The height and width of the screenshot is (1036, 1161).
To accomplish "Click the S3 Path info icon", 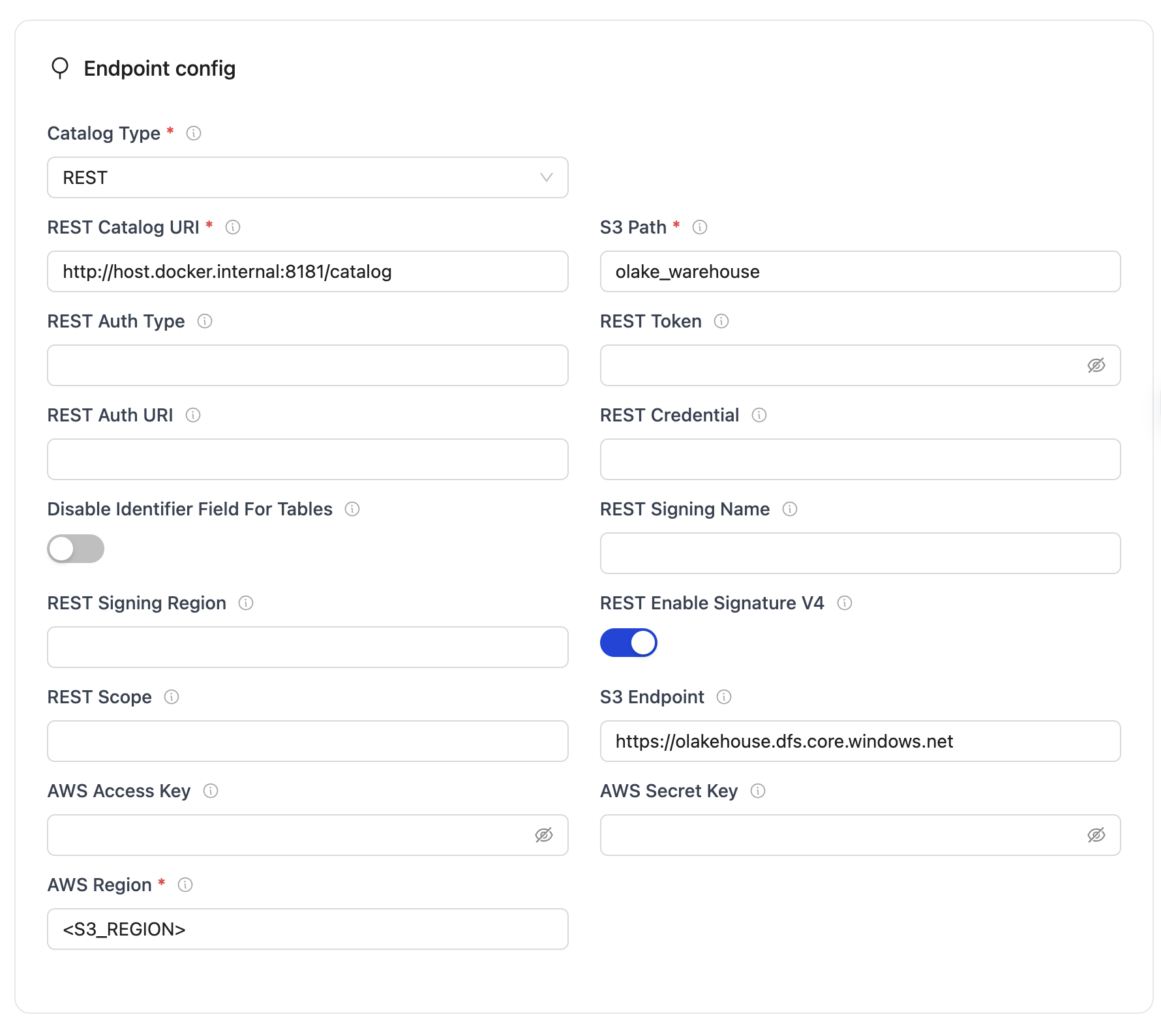I will pyautogui.click(x=700, y=227).
